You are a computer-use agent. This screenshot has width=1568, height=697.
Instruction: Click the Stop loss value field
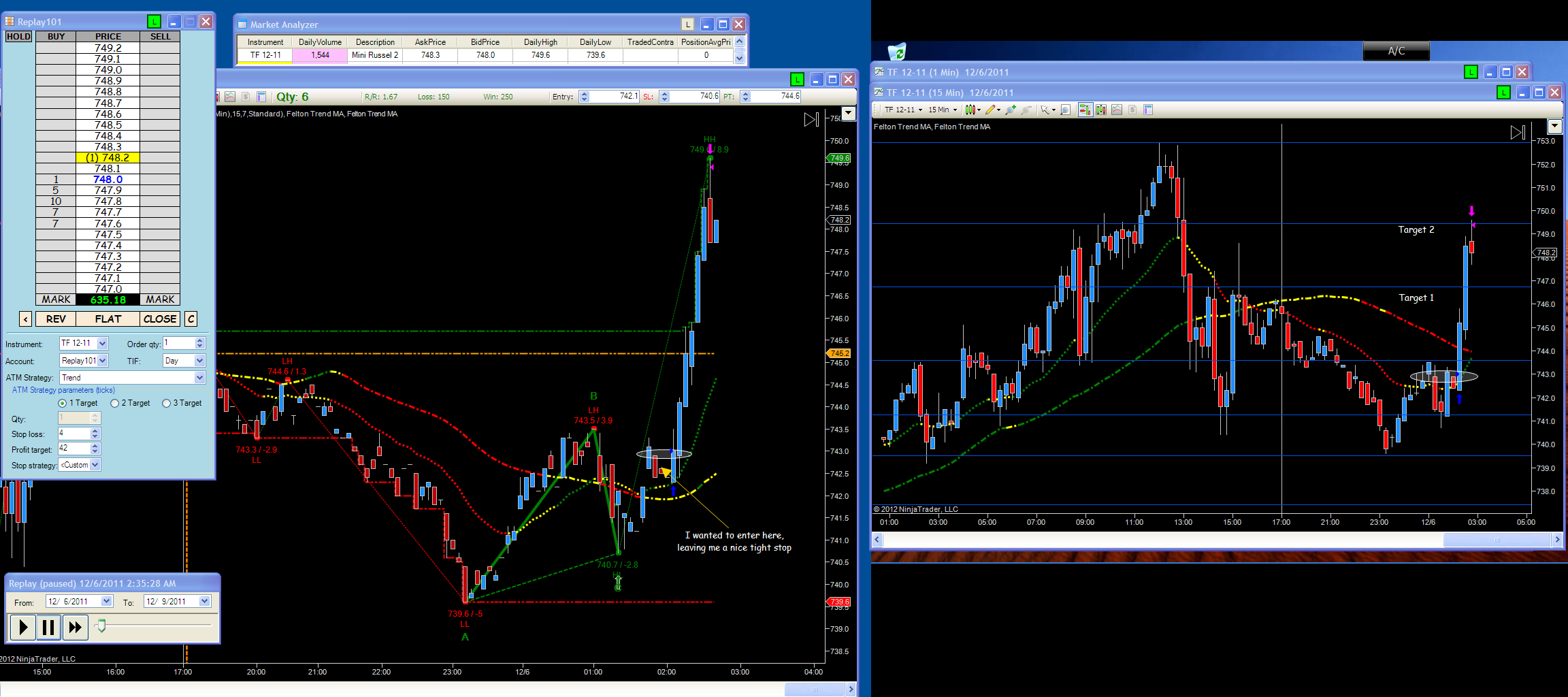pos(73,434)
